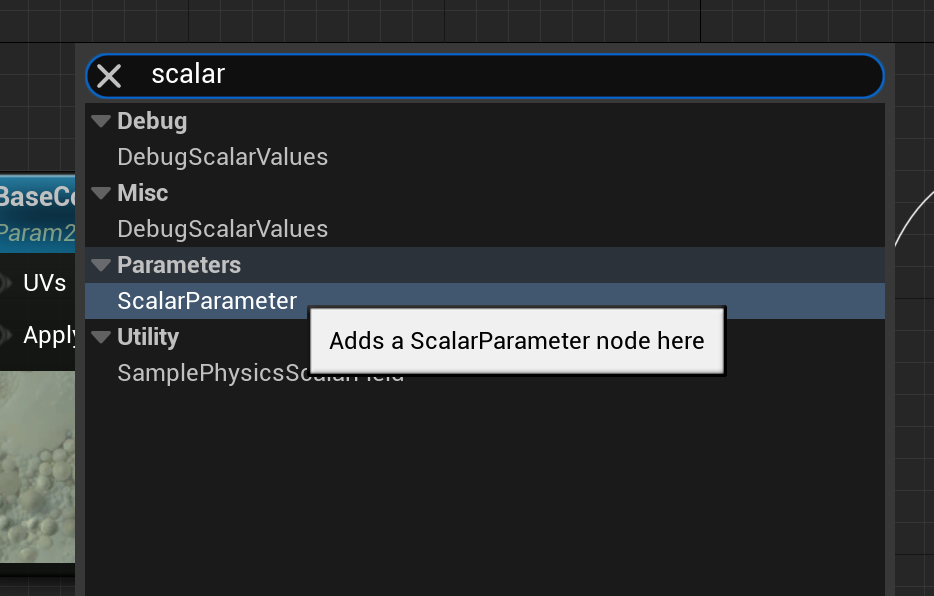Click the UVs pin label on the node
The image size is (934, 596).
[45, 283]
